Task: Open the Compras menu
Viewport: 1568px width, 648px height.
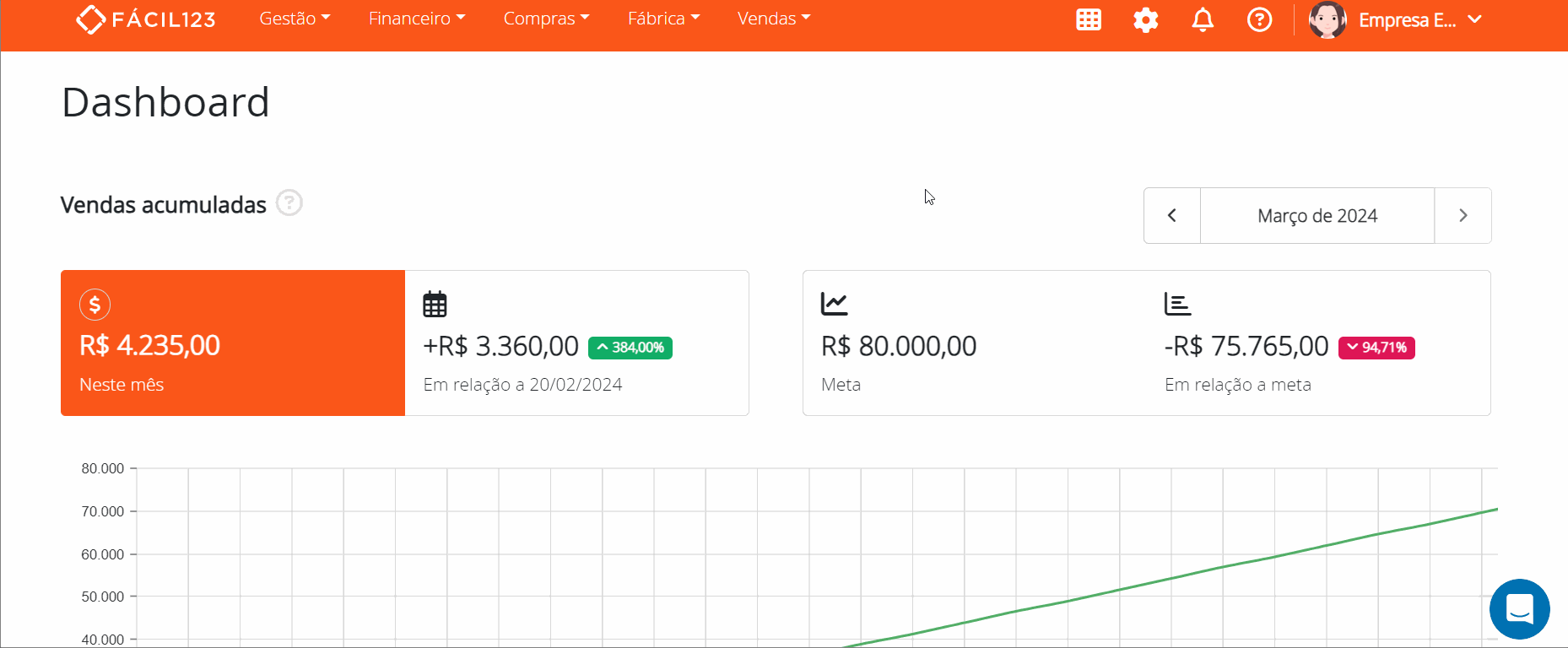Action: (x=546, y=19)
